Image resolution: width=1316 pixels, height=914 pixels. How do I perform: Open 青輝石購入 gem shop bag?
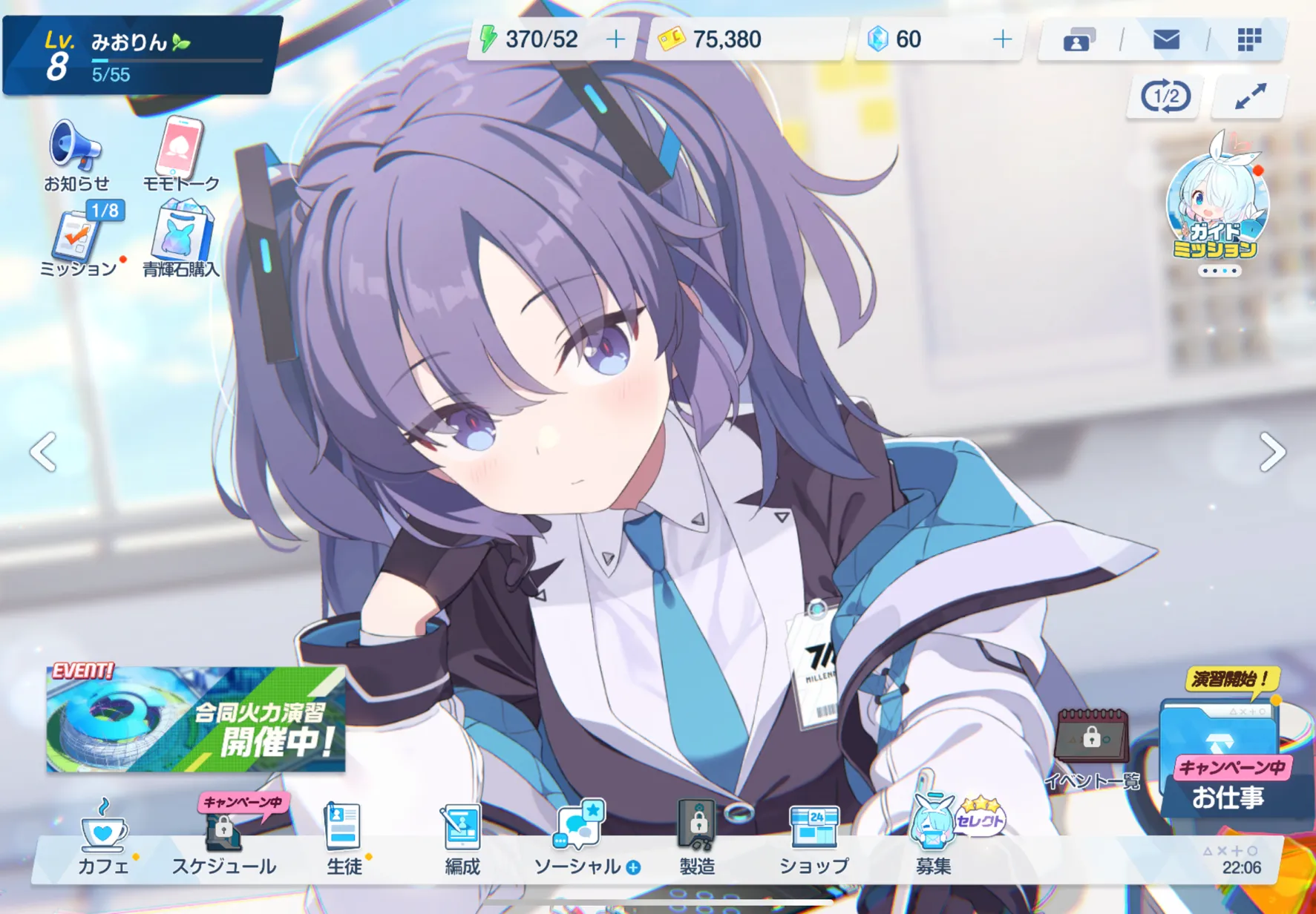[x=181, y=239]
